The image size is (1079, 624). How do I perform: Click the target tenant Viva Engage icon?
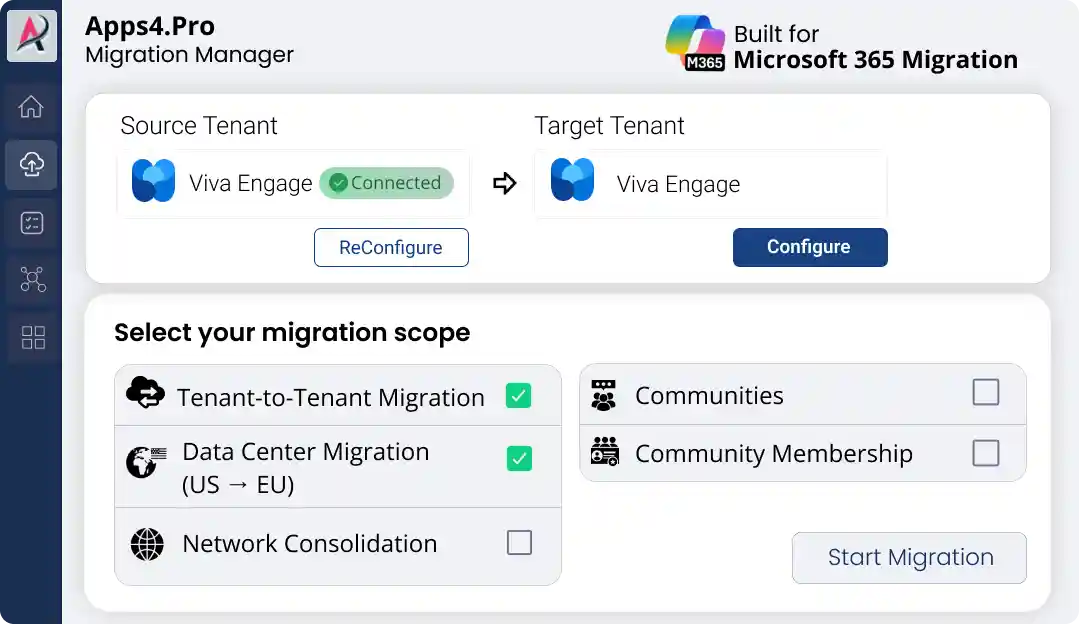[x=573, y=180]
